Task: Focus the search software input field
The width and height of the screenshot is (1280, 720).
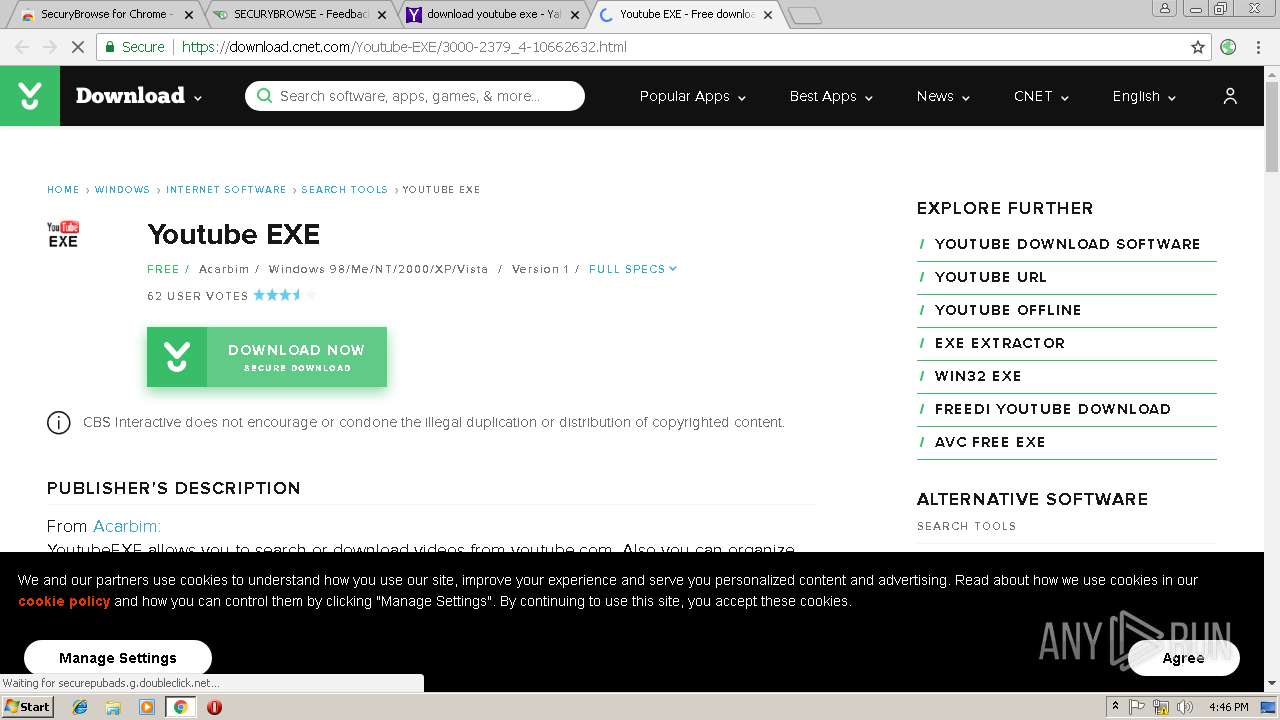Action: (415, 96)
